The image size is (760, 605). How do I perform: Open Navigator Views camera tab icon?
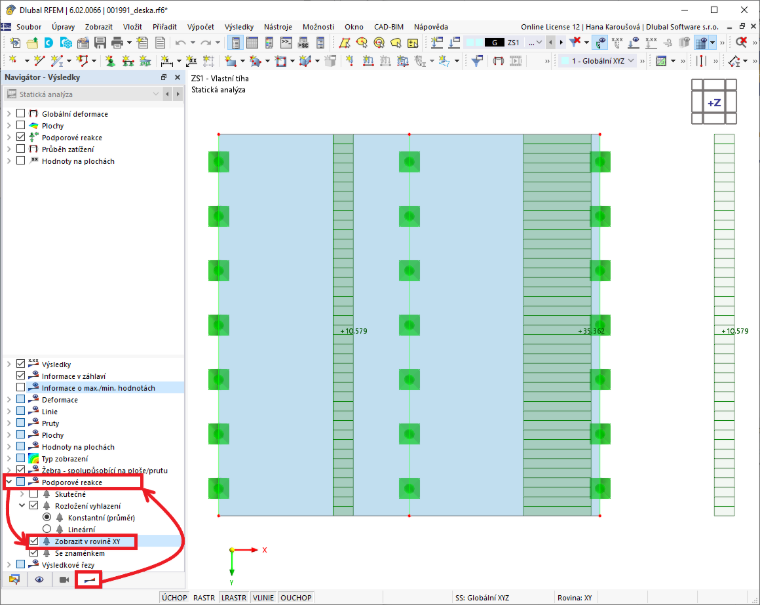click(x=64, y=580)
